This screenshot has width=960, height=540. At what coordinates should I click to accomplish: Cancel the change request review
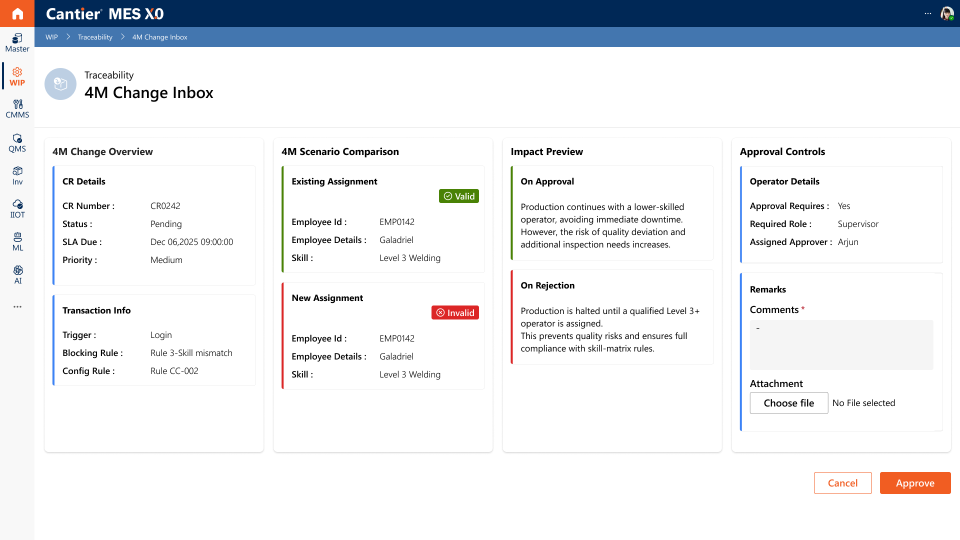click(x=842, y=483)
